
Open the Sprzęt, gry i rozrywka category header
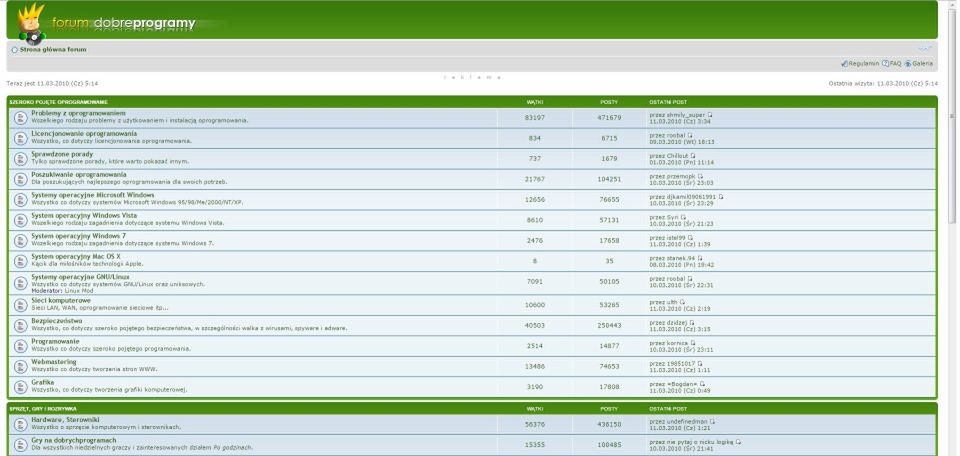click(43, 408)
